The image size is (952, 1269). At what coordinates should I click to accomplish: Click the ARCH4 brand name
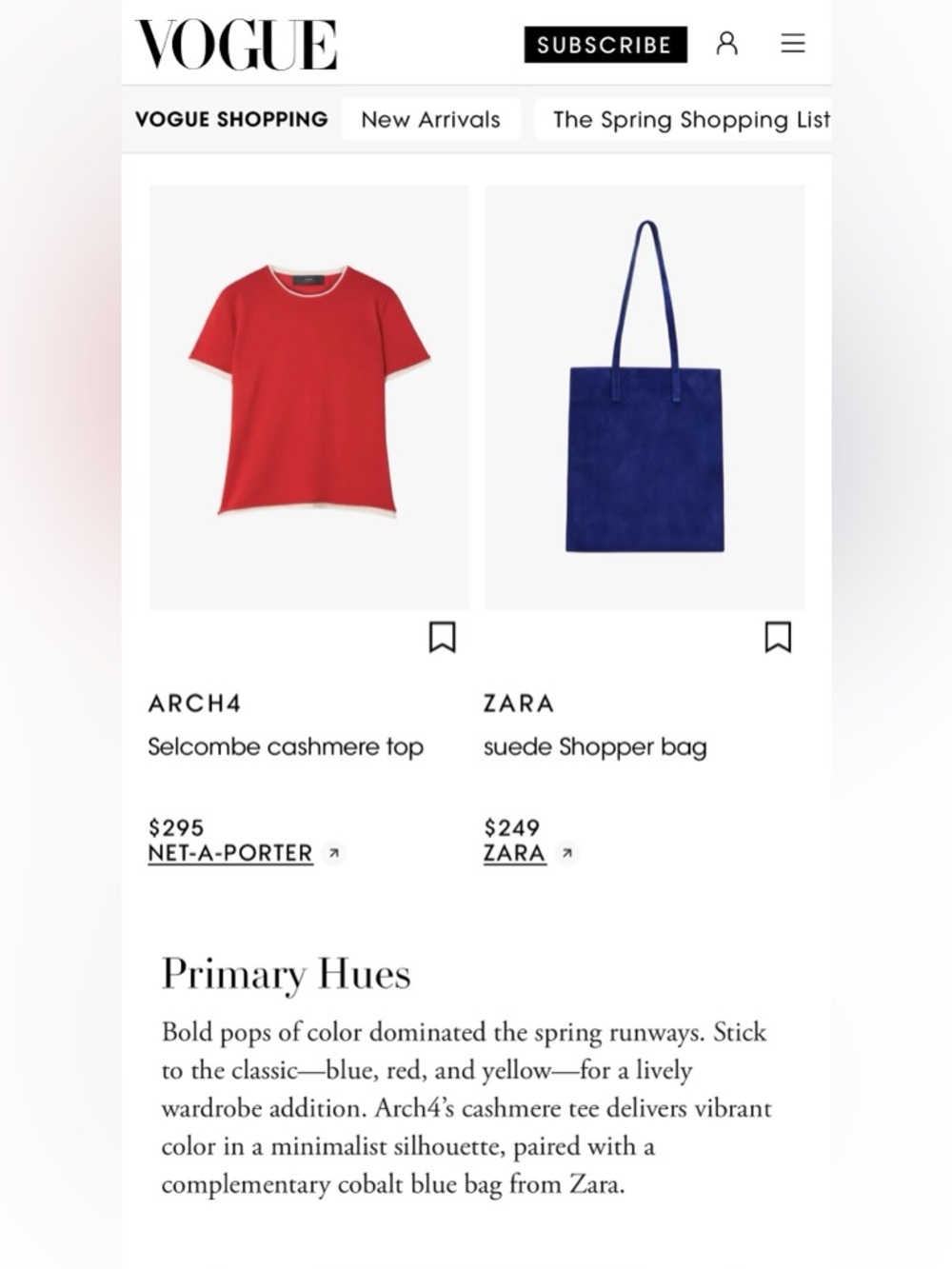tap(194, 704)
